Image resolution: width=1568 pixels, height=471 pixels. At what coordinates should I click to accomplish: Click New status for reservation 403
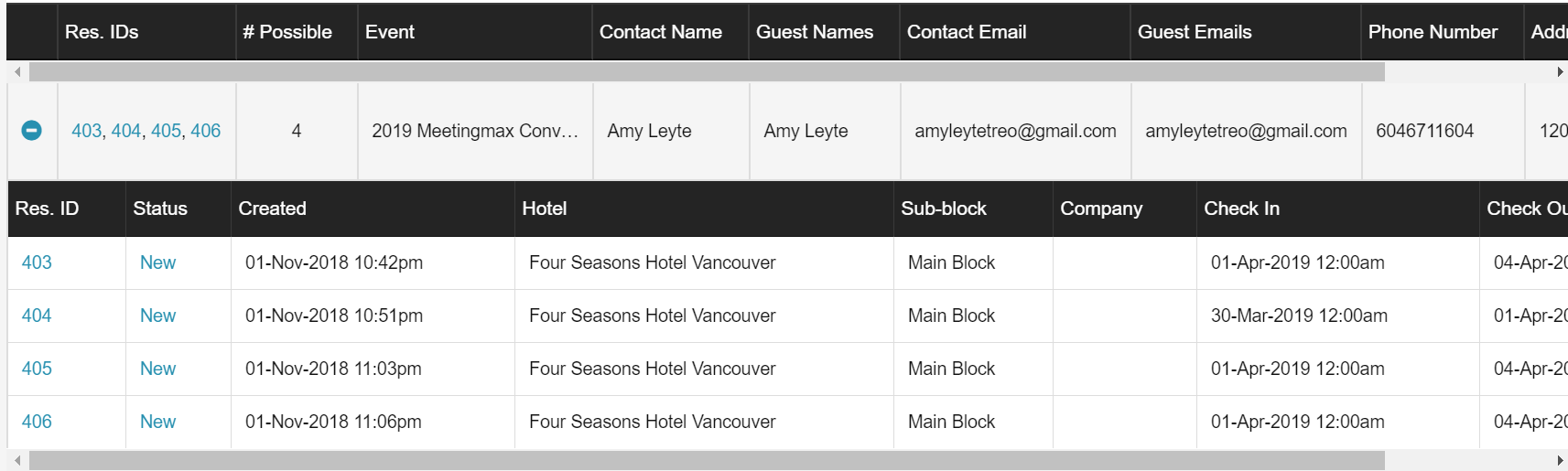pyautogui.click(x=157, y=262)
